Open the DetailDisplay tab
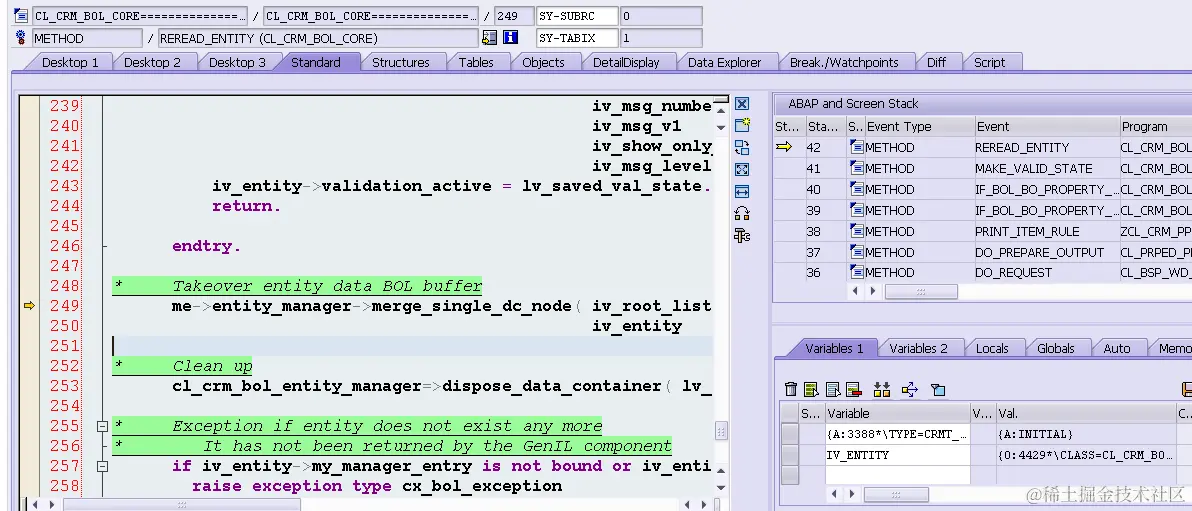 point(626,62)
